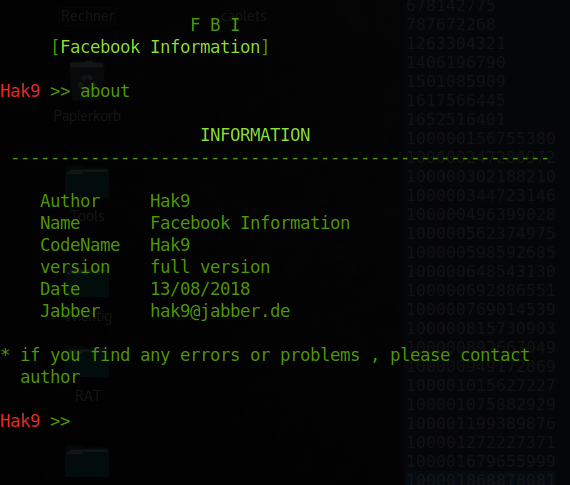Open the bottom unlabeled desktop folder

[x=87, y=461]
